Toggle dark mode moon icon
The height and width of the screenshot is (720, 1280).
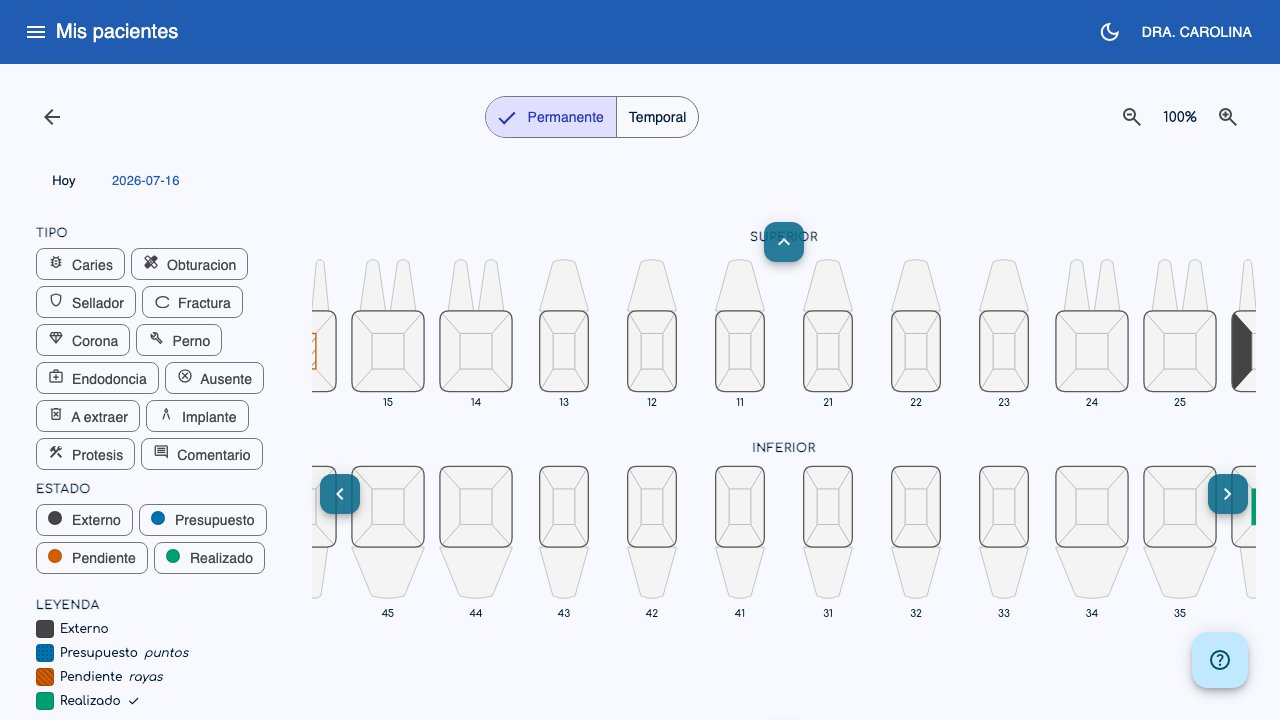pos(1109,32)
